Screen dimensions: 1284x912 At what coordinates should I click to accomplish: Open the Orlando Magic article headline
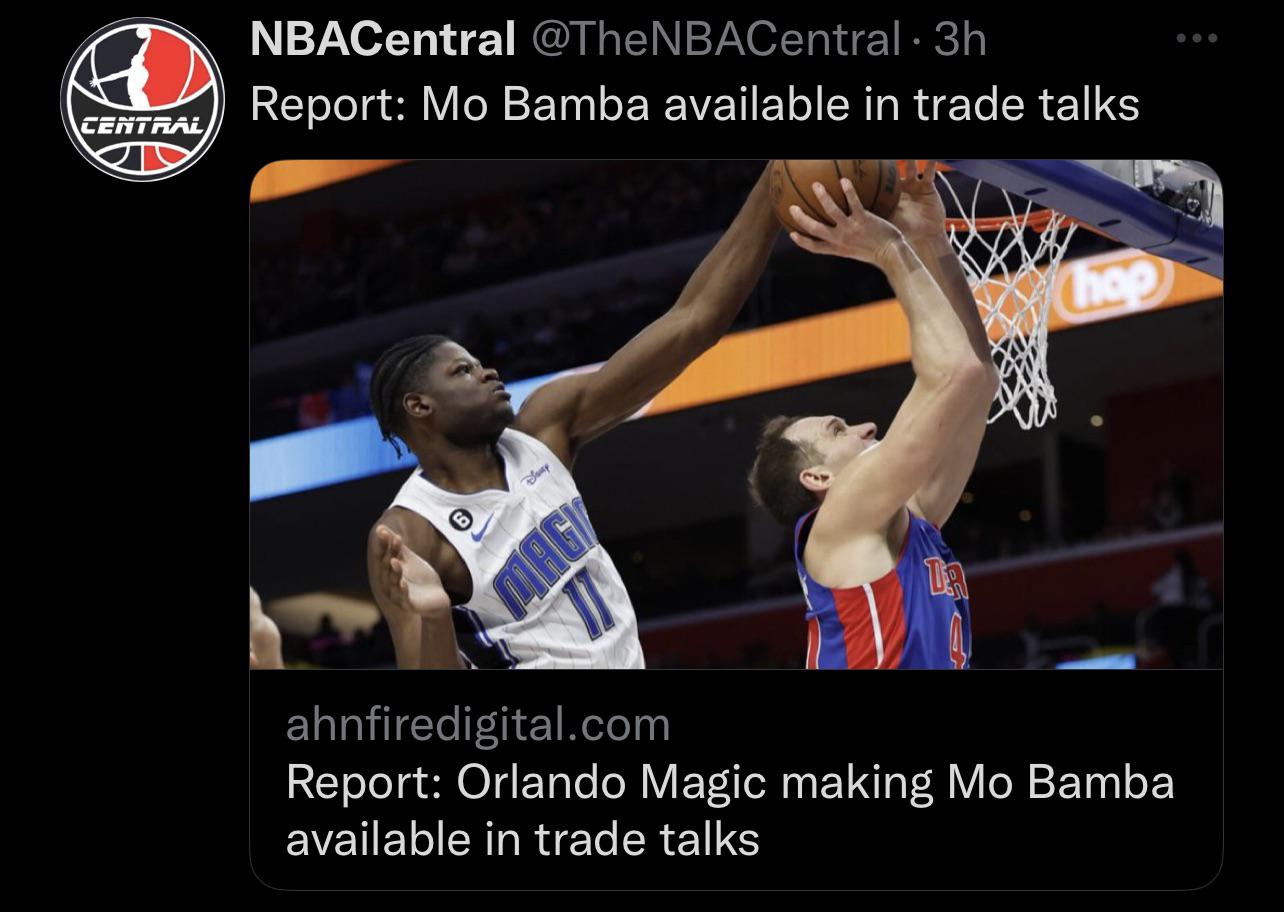[x=730, y=810]
